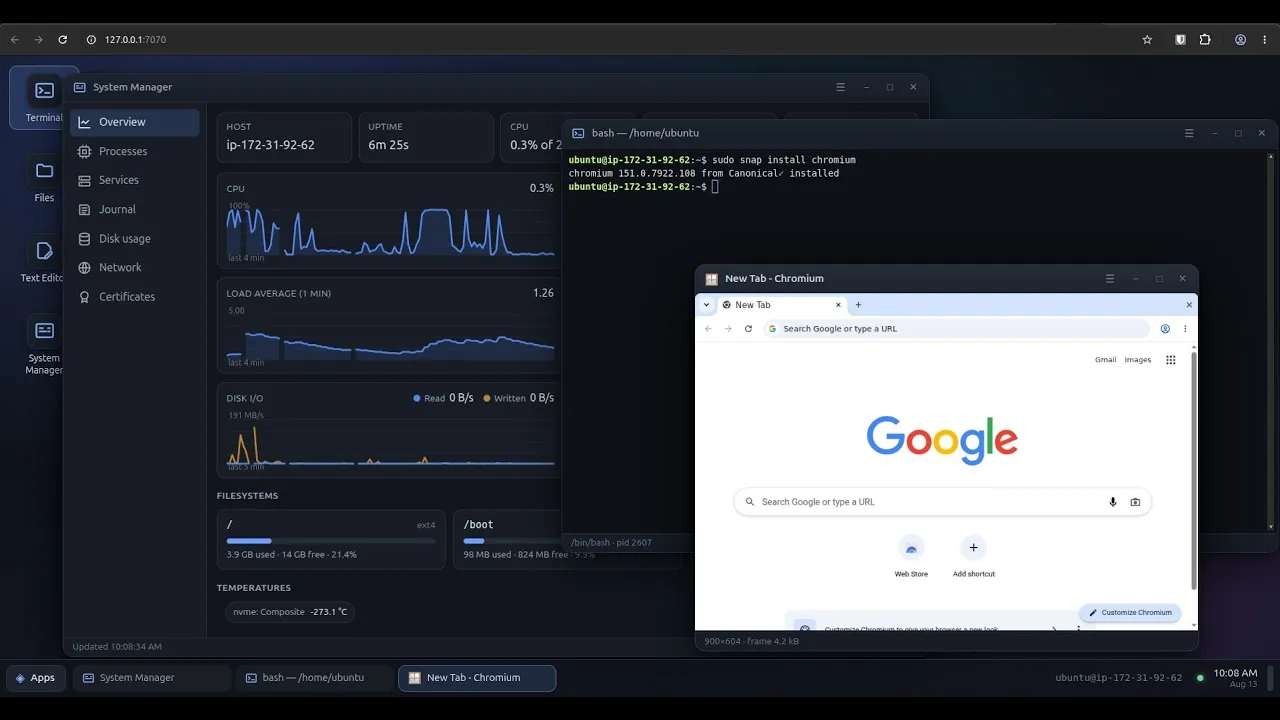Open the Images link
This screenshot has width=1280, height=720.
coord(1138,360)
